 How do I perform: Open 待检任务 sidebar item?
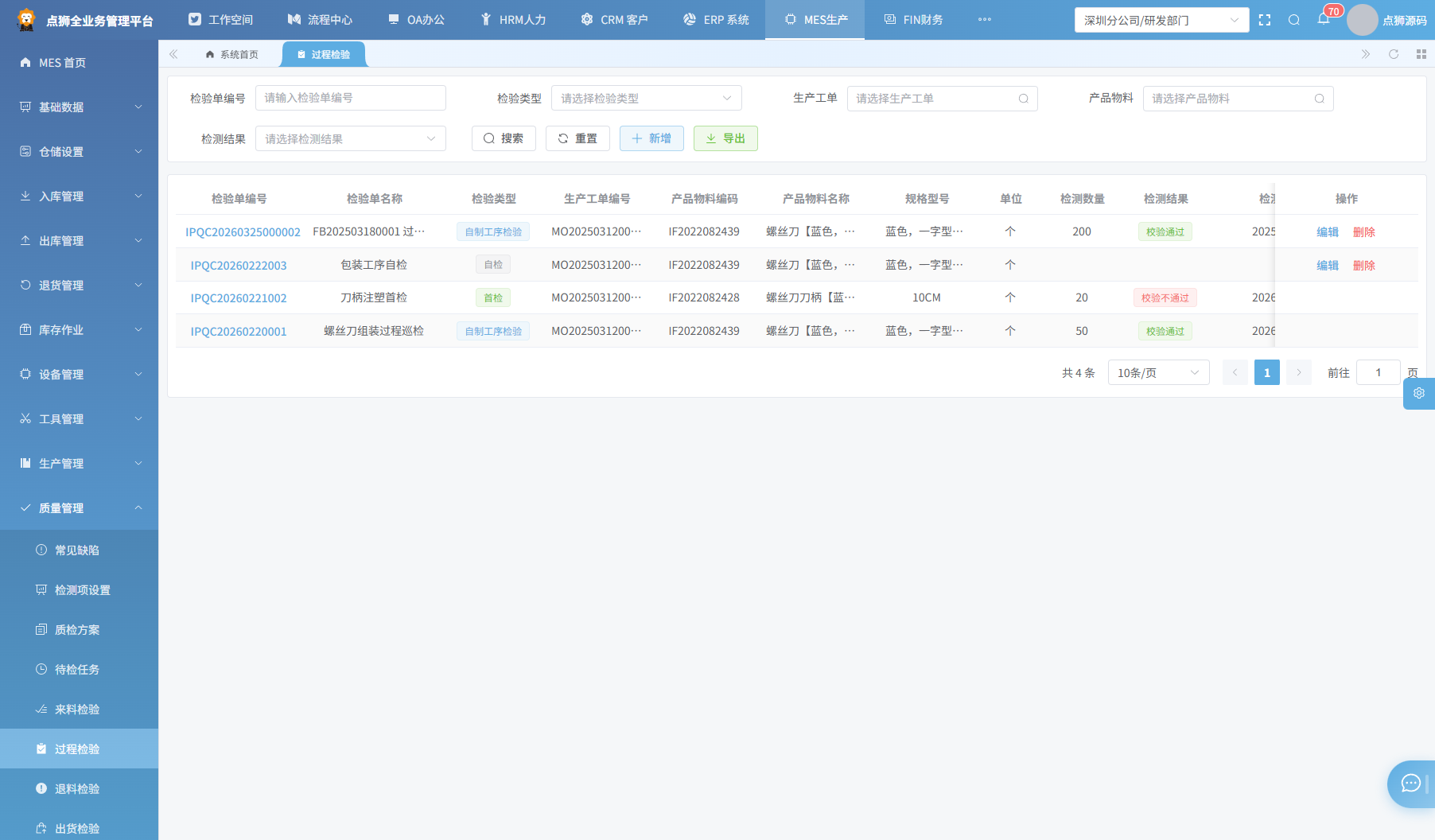click(x=79, y=669)
